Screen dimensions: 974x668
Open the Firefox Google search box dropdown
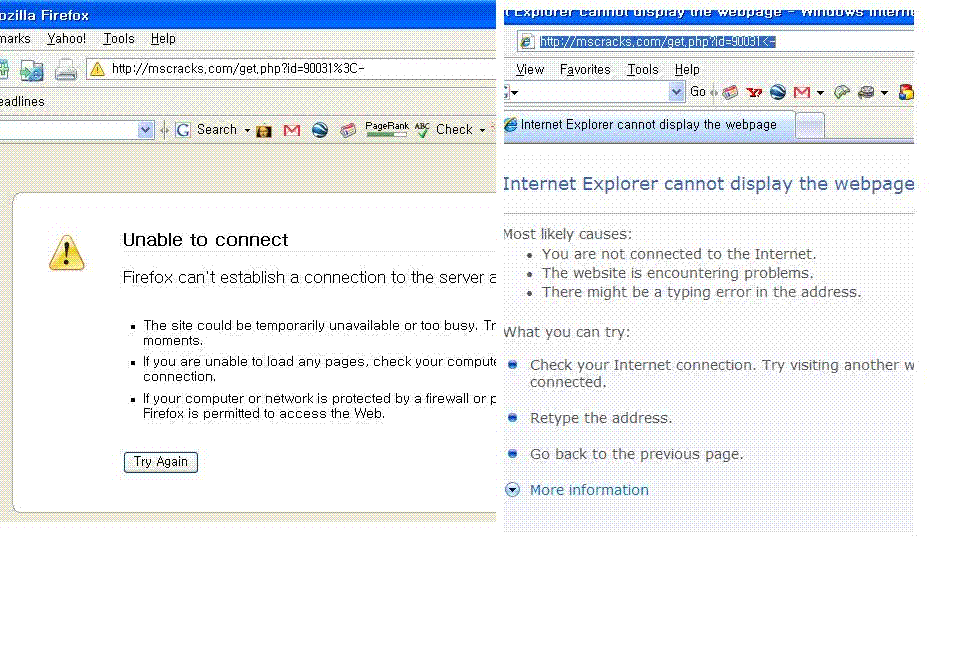(145, 130)
